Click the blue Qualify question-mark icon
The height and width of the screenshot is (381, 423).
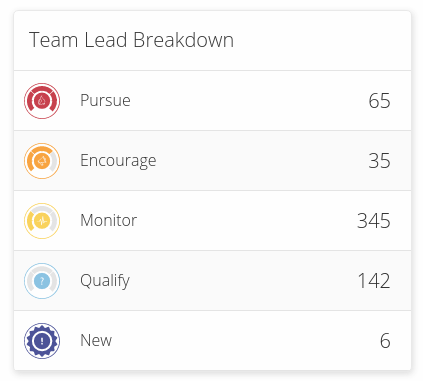pyautogui.click(x=42, y=281)
